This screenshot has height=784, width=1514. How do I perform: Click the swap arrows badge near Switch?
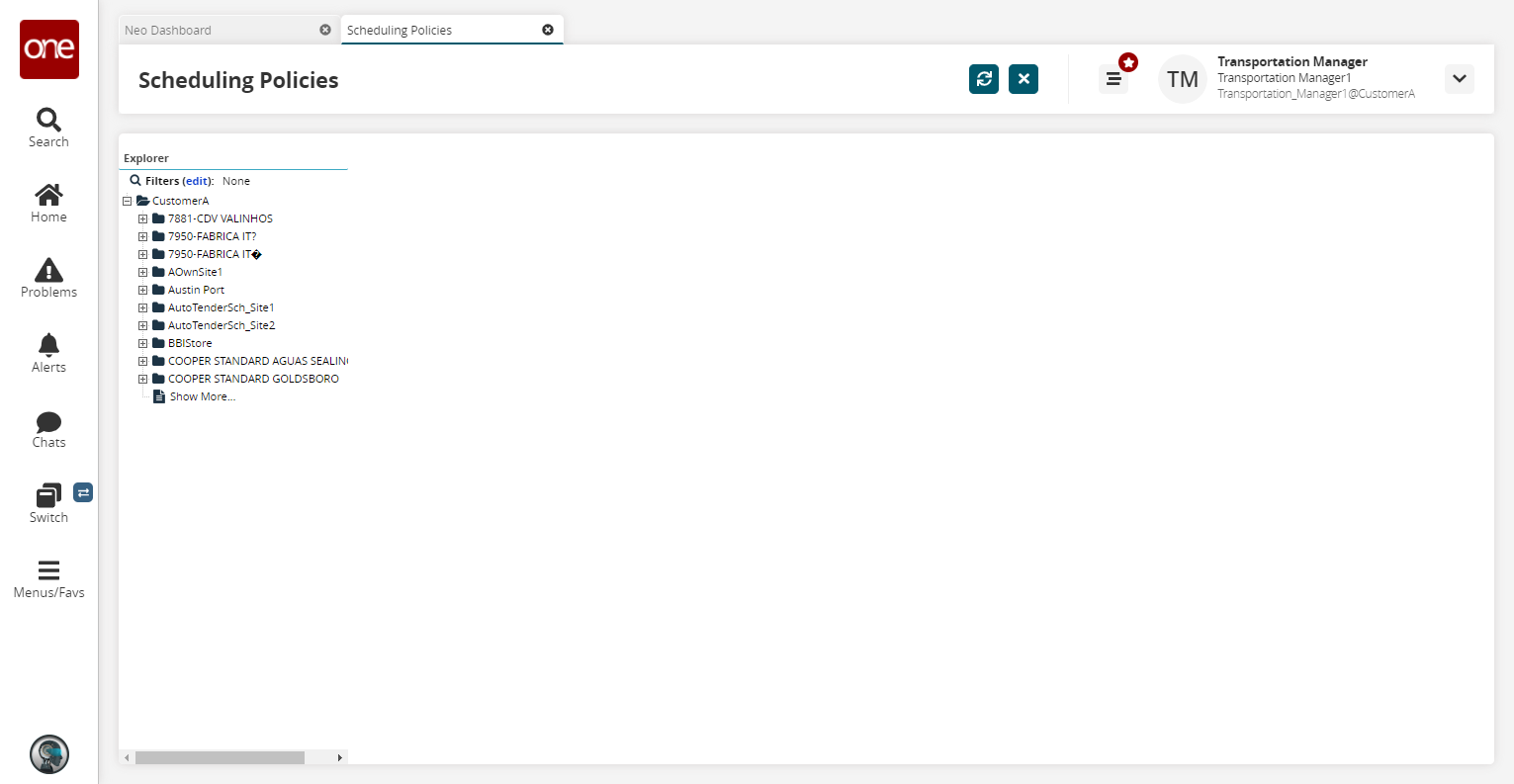[x=83, y=492]
